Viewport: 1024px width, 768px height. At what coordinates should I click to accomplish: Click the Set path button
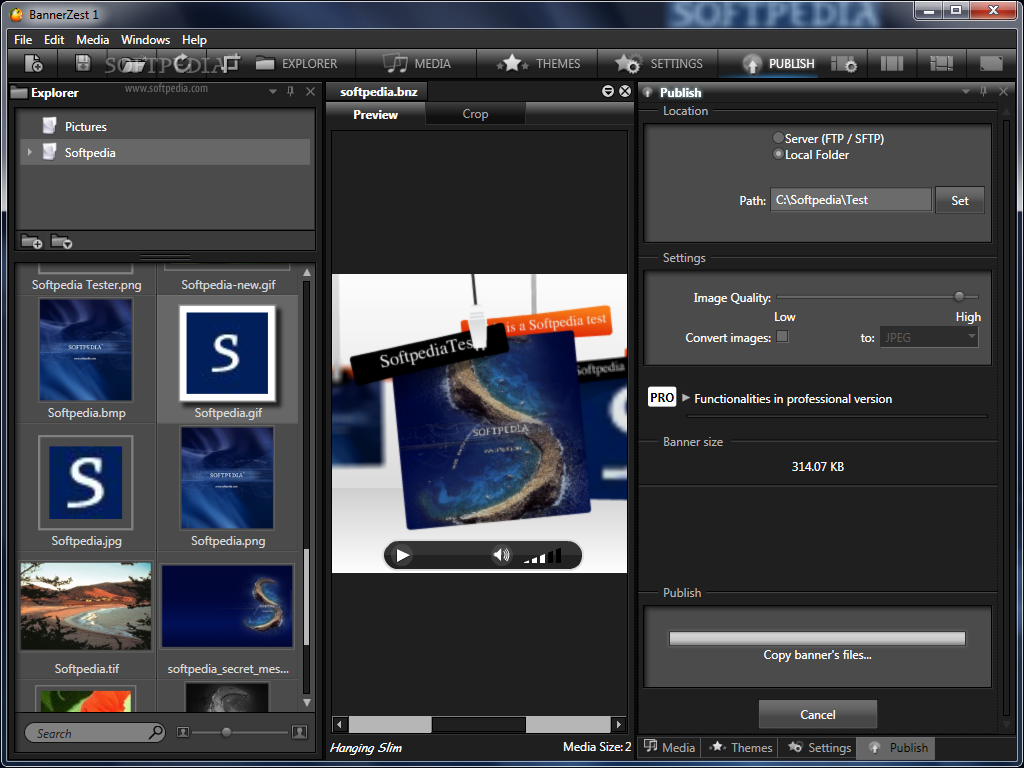click(959, 200)
